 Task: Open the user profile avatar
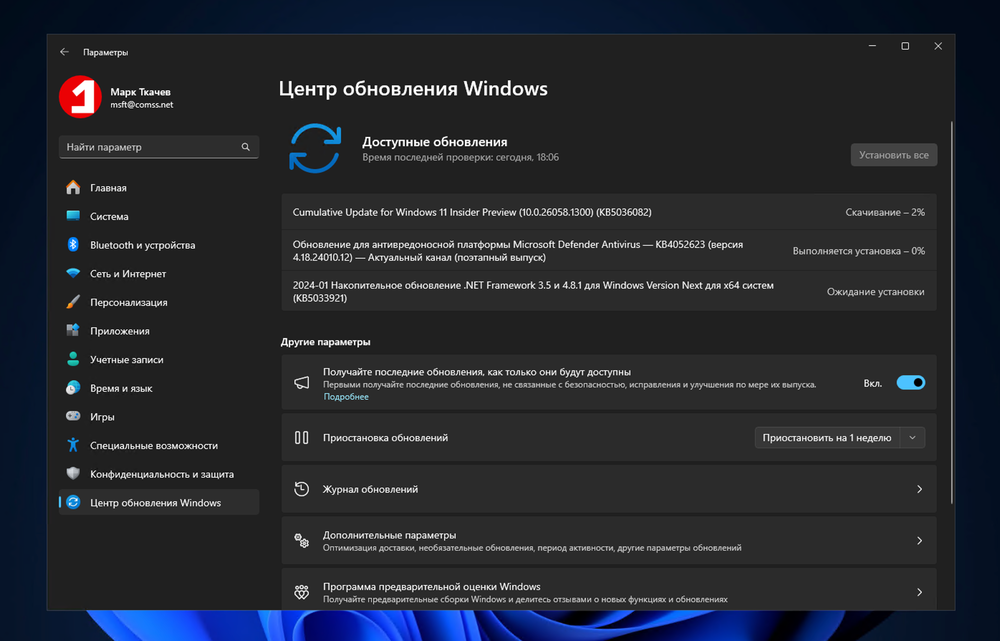coord(80,97)
